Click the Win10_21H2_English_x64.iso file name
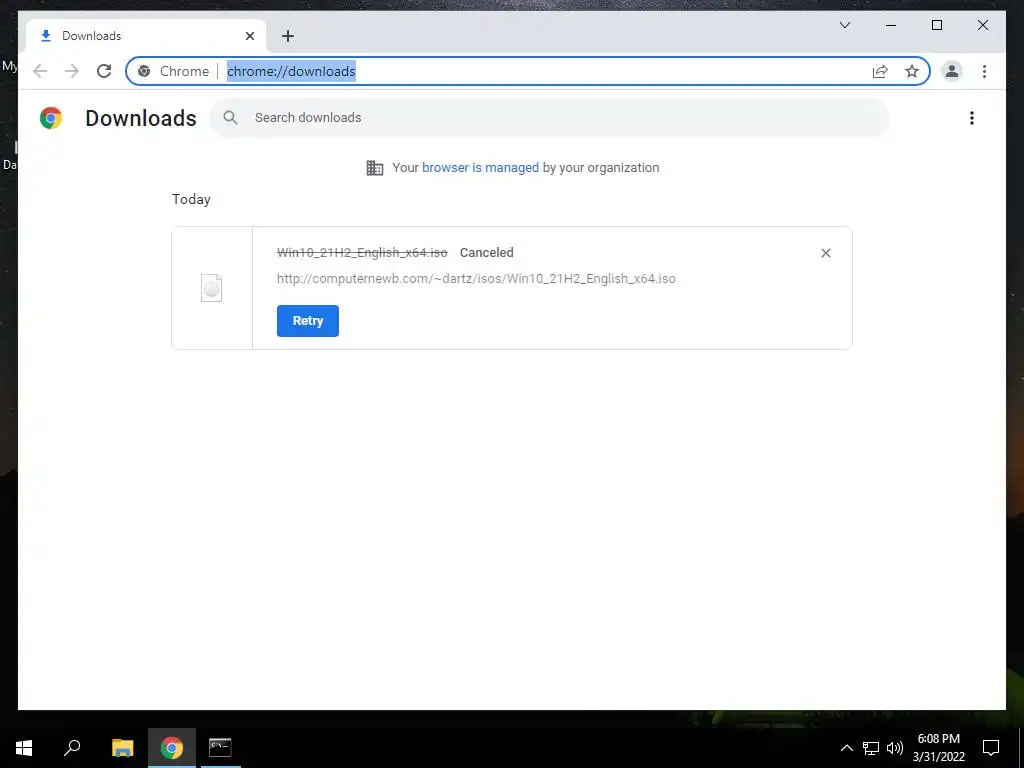1024x768 pixels. [x=362, y=253]
